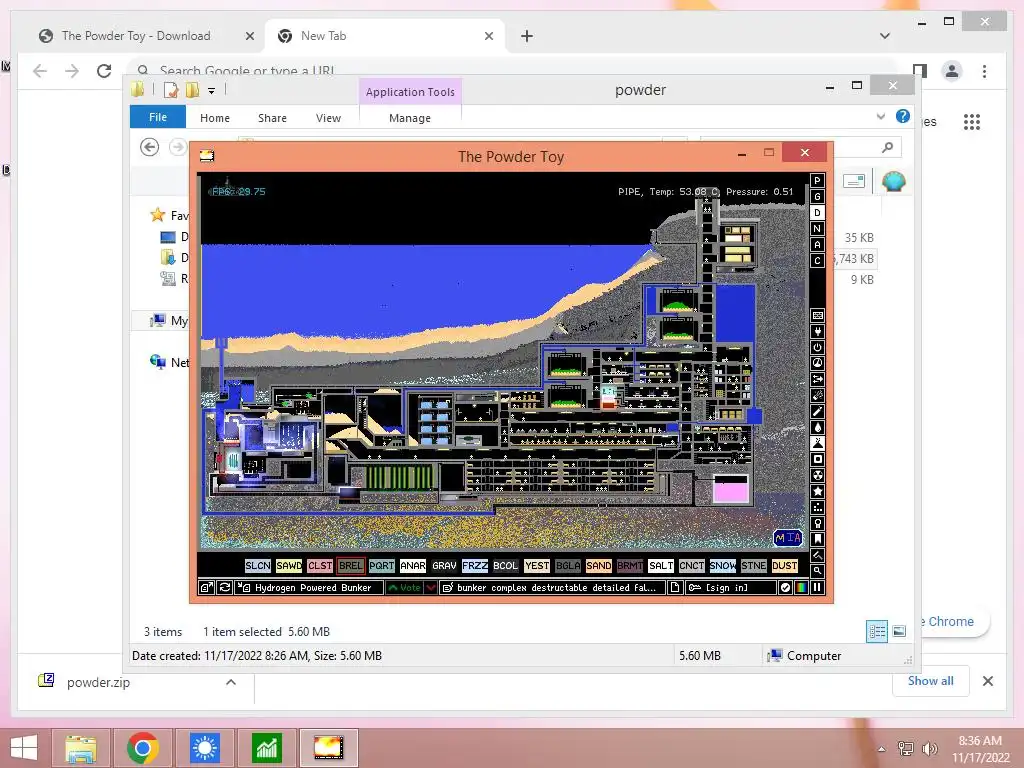
Task: Open the View ribbon tab
Action: coord(328,118)
